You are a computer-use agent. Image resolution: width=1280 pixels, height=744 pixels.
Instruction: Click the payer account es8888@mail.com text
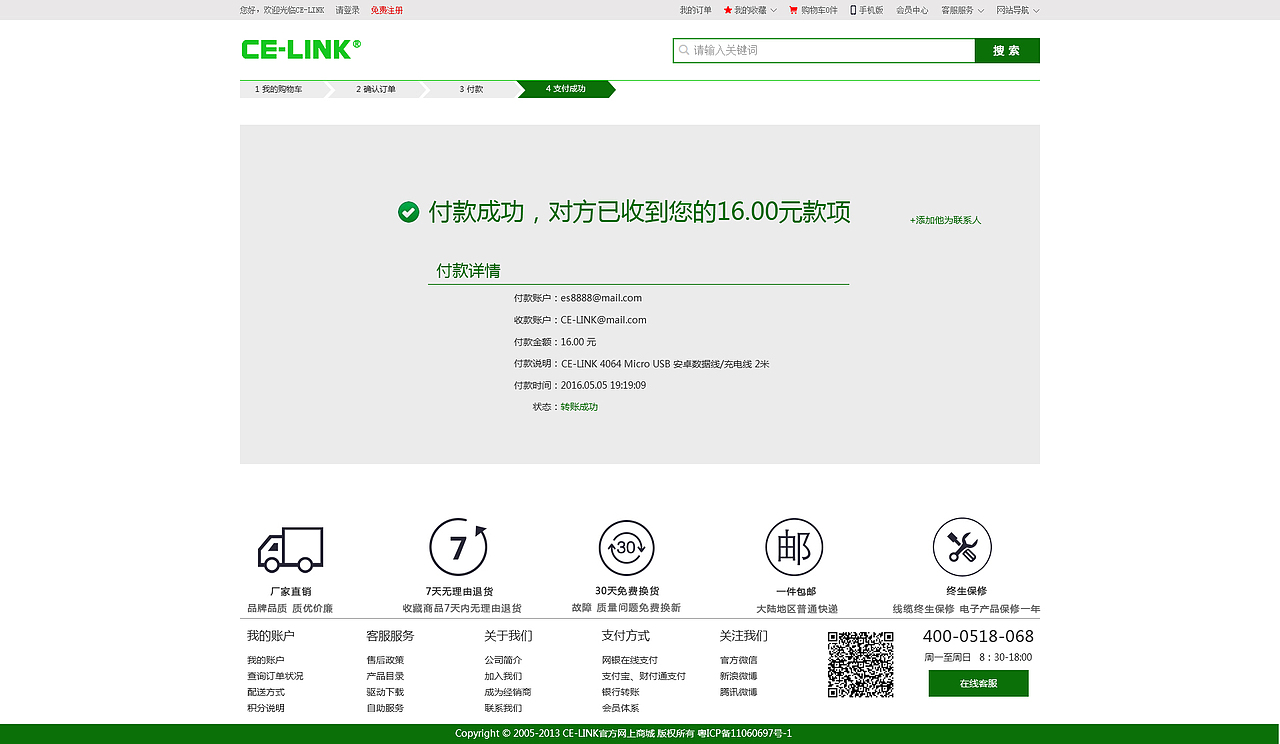pos(601,298)
